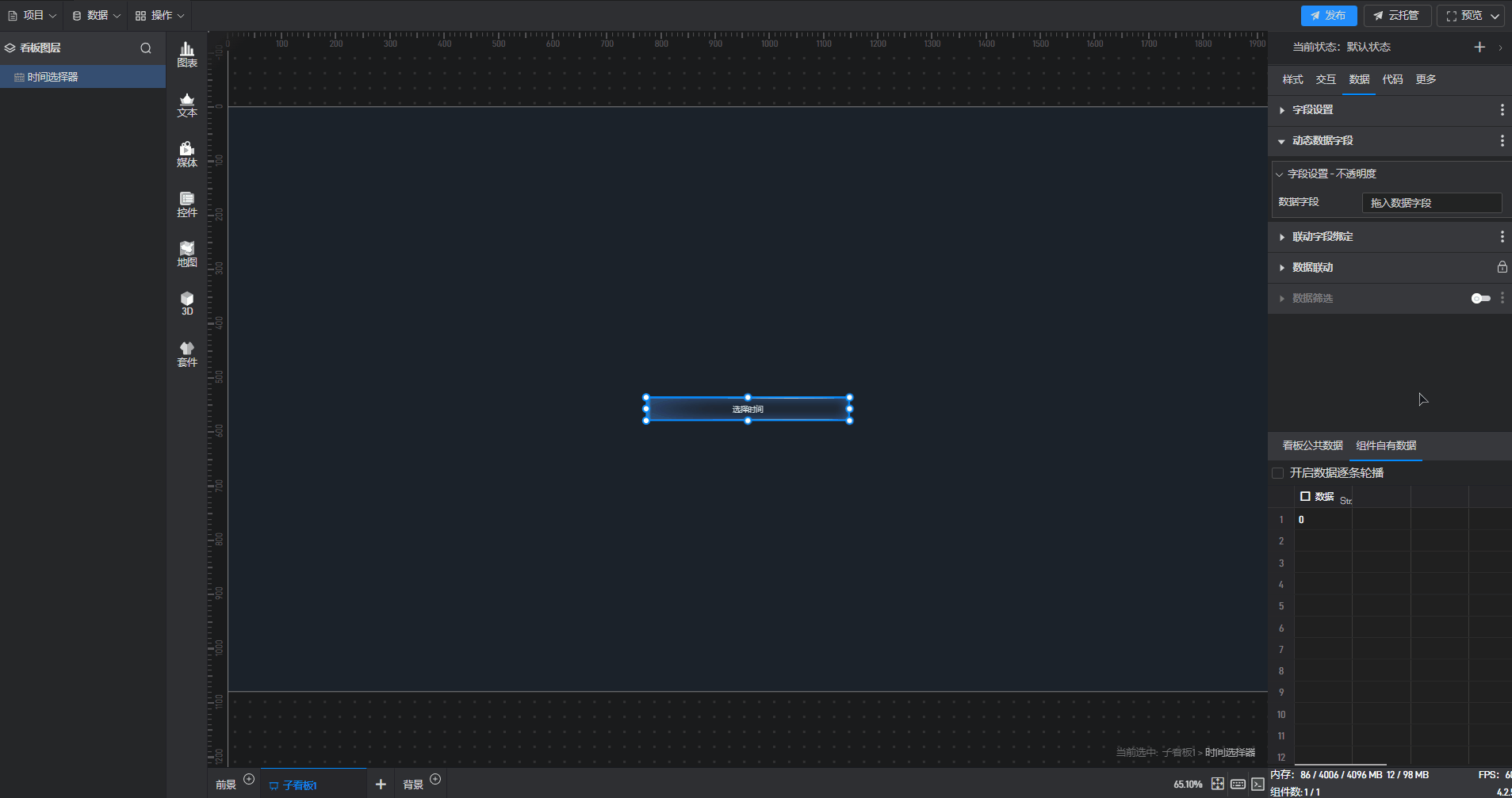
Task: Open the 地图 map component category
Action: pos(187,255)
